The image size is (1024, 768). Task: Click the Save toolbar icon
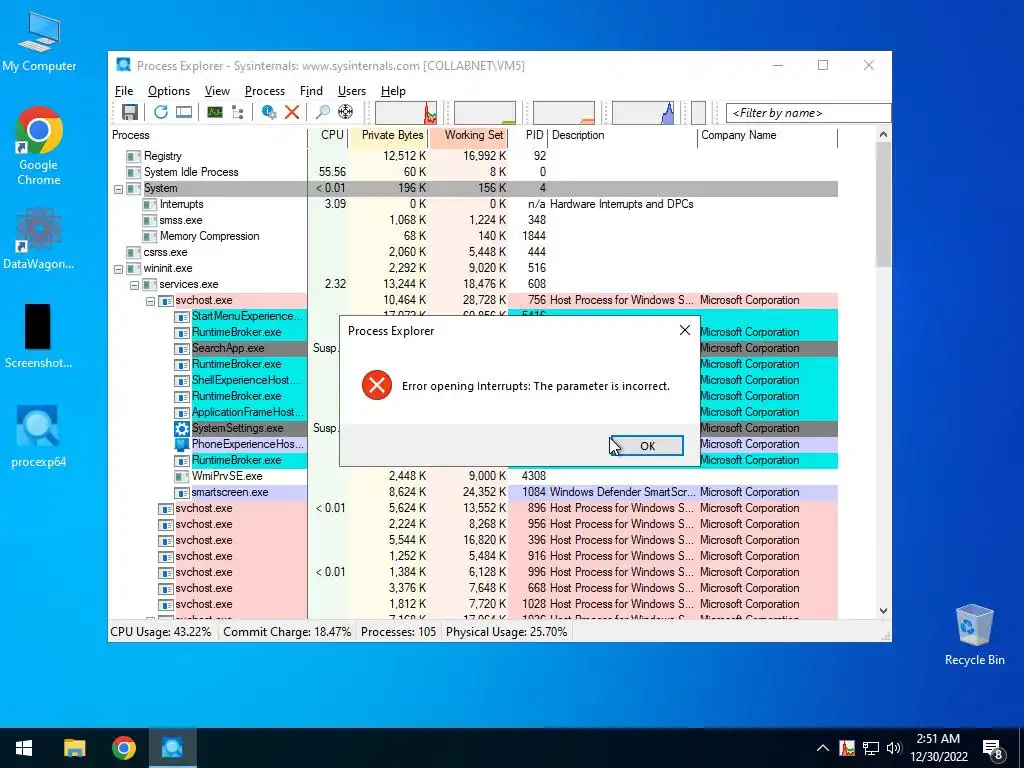pyautogui.click(x=130, y=112)
